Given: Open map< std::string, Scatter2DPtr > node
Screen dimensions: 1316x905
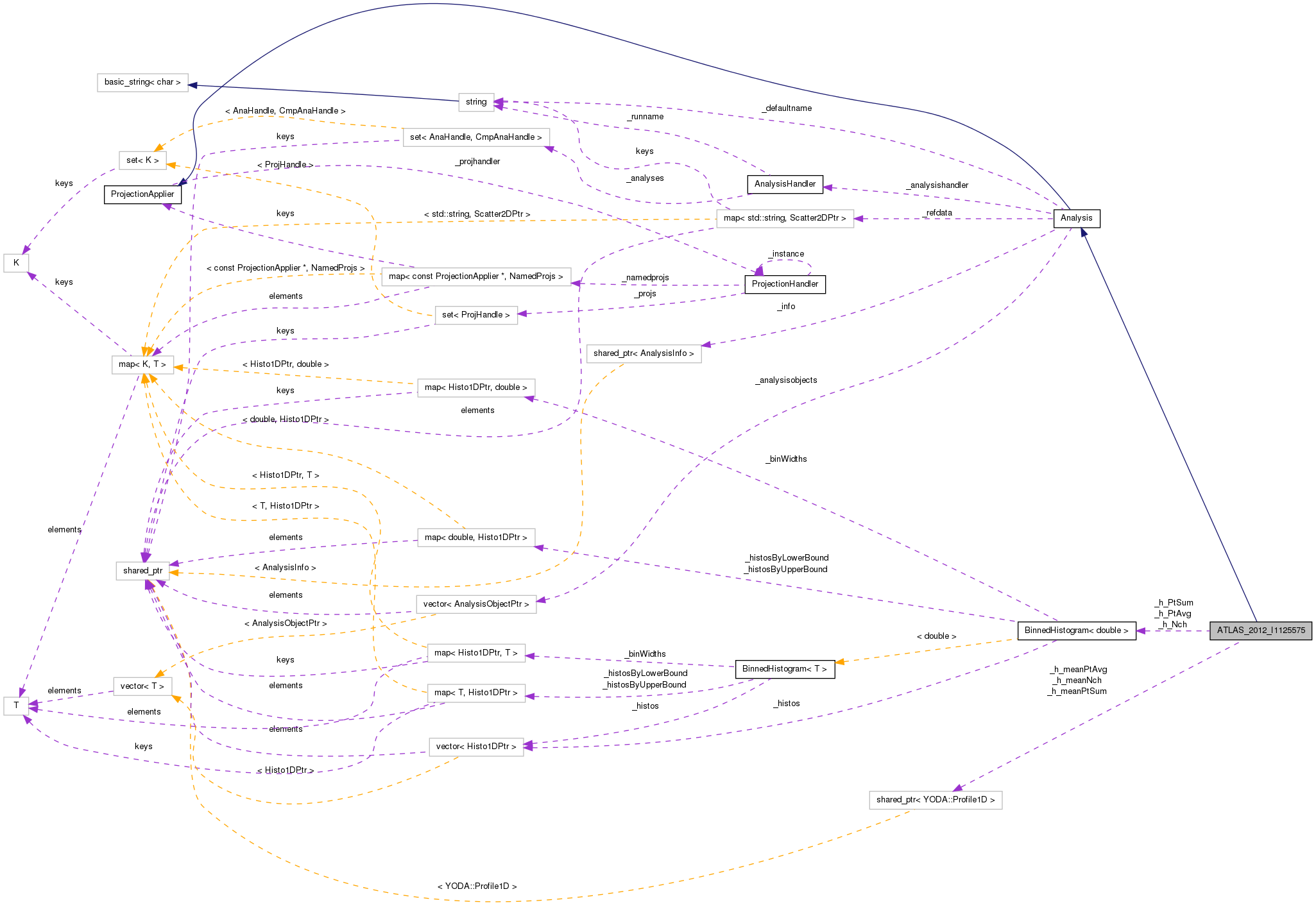Looking at the screenshot, I should click(x=785, y=218).
